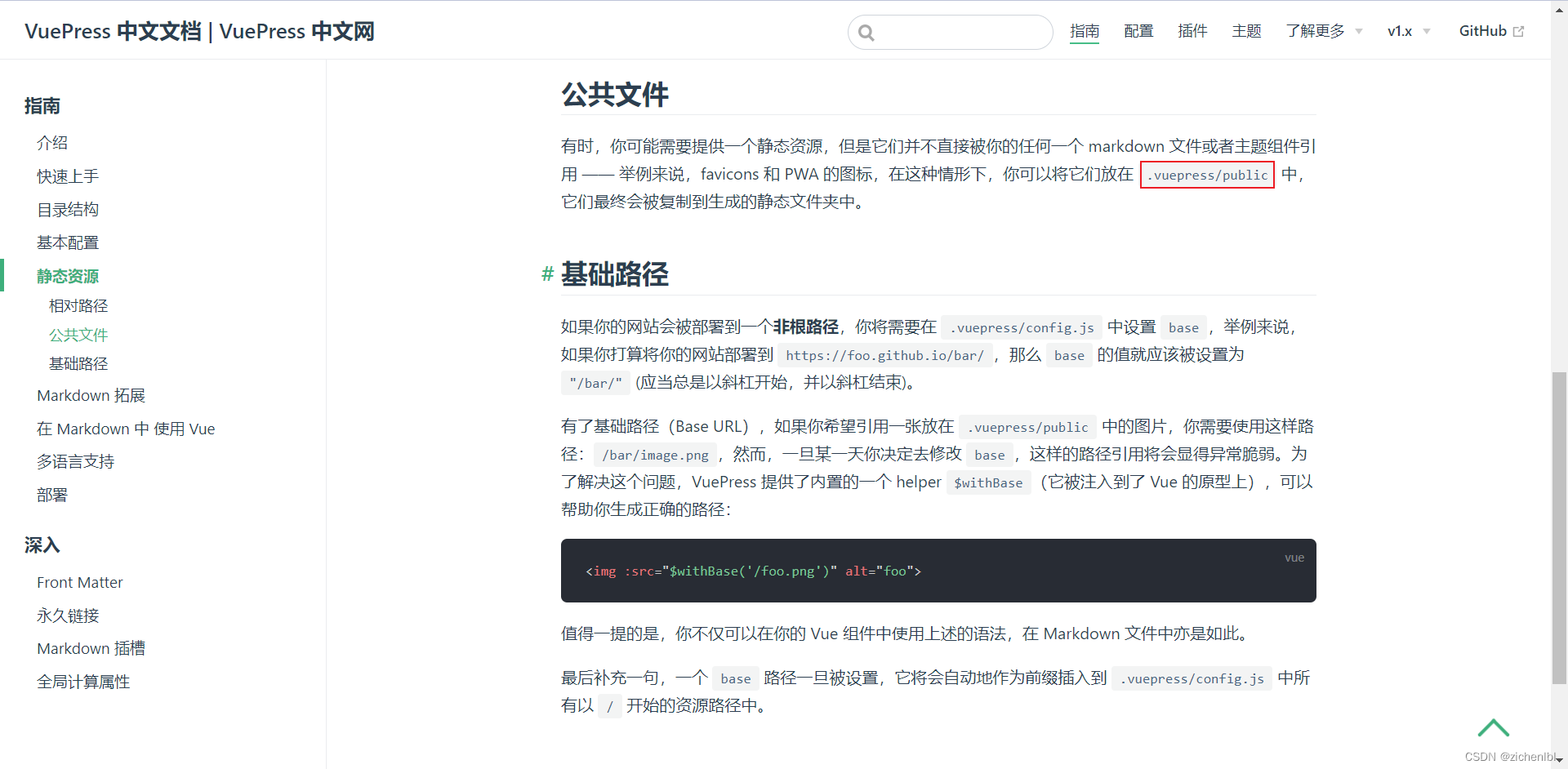Go to 快速上手 in sidebar
Screen dimensions: 1568x769
[x=68, y=176]
